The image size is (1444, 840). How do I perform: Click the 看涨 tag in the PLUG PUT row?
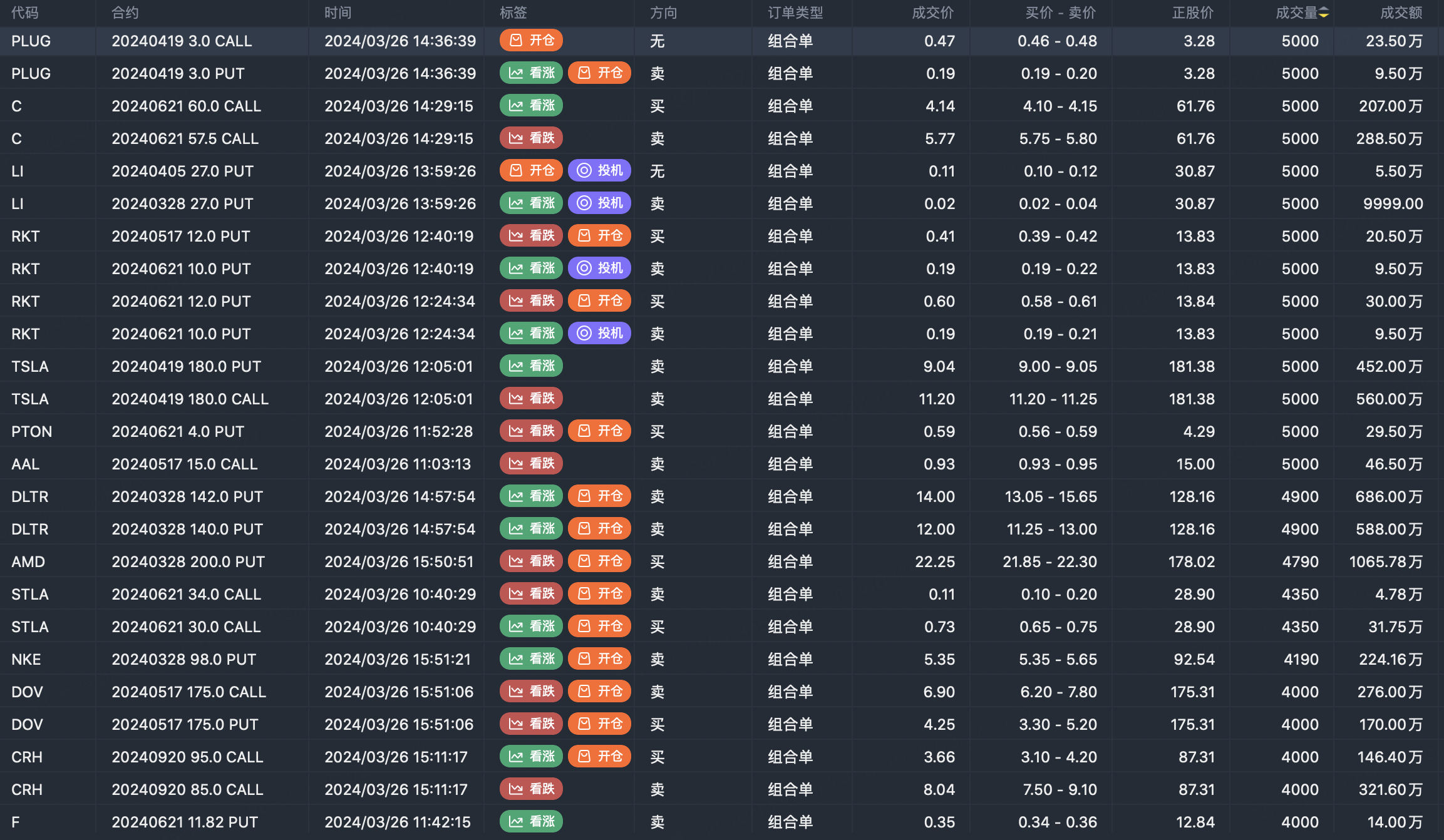coord(531,73)
